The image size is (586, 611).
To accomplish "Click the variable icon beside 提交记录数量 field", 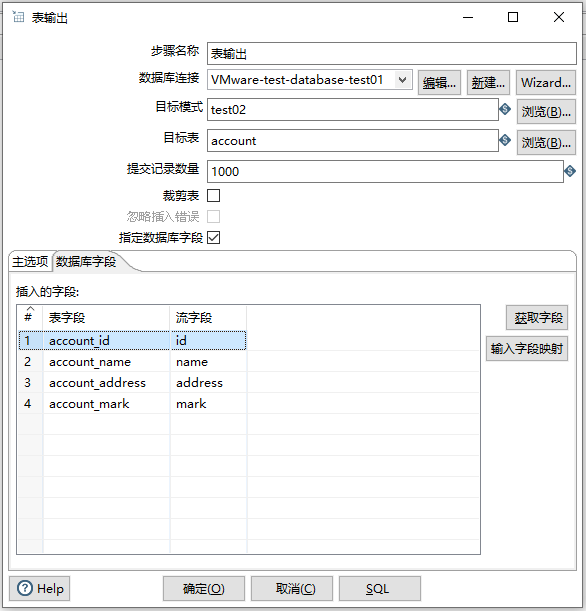I will [570, 171].
